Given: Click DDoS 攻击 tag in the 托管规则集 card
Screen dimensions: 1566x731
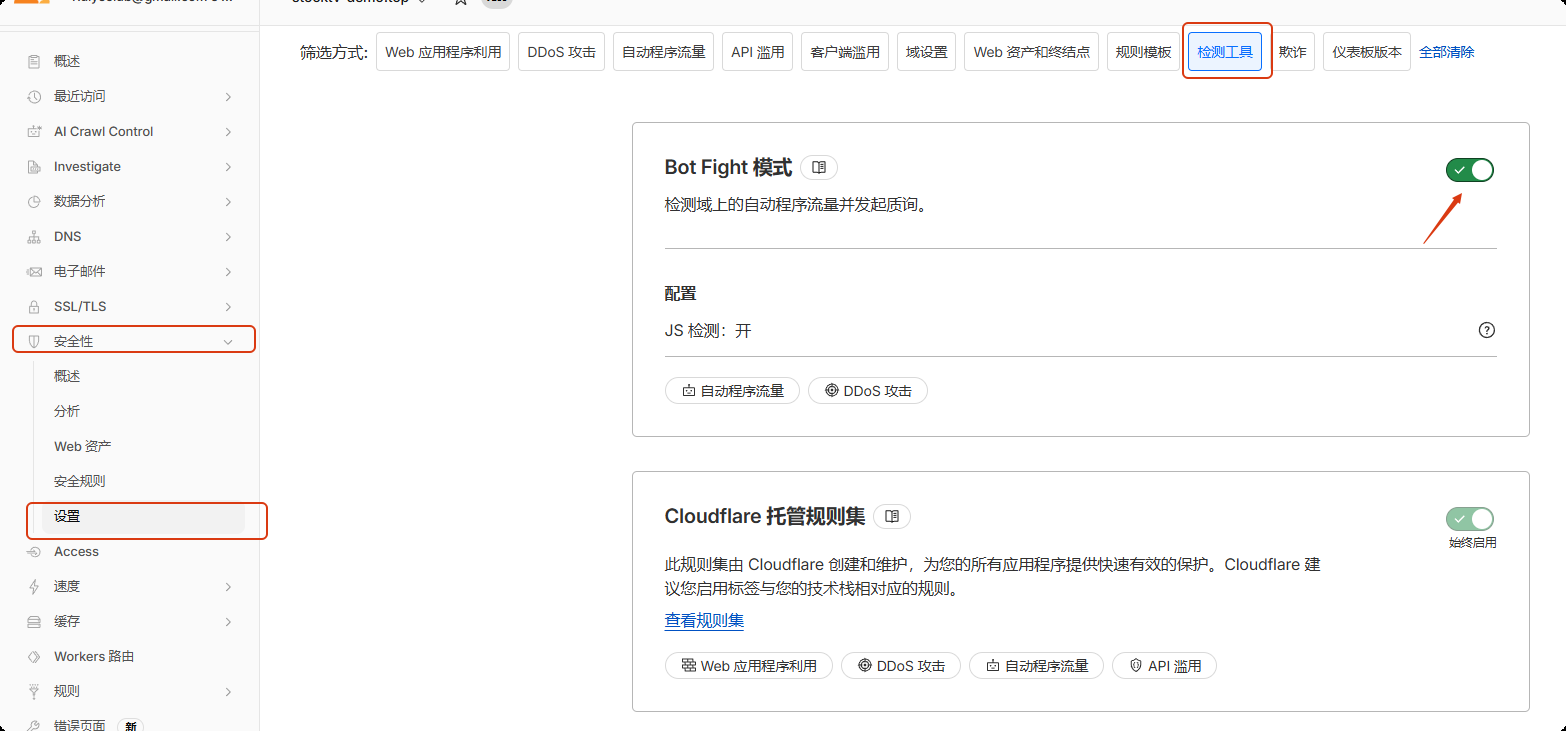Looking at the screenshot, I should click(901, 666).
